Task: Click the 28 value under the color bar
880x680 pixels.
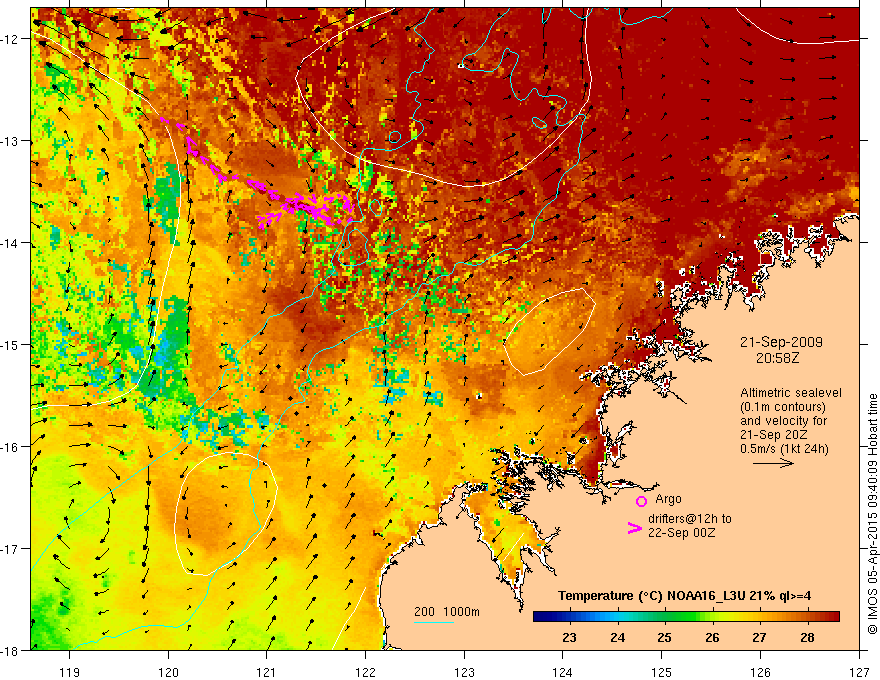Action: (x=807, y=638)
